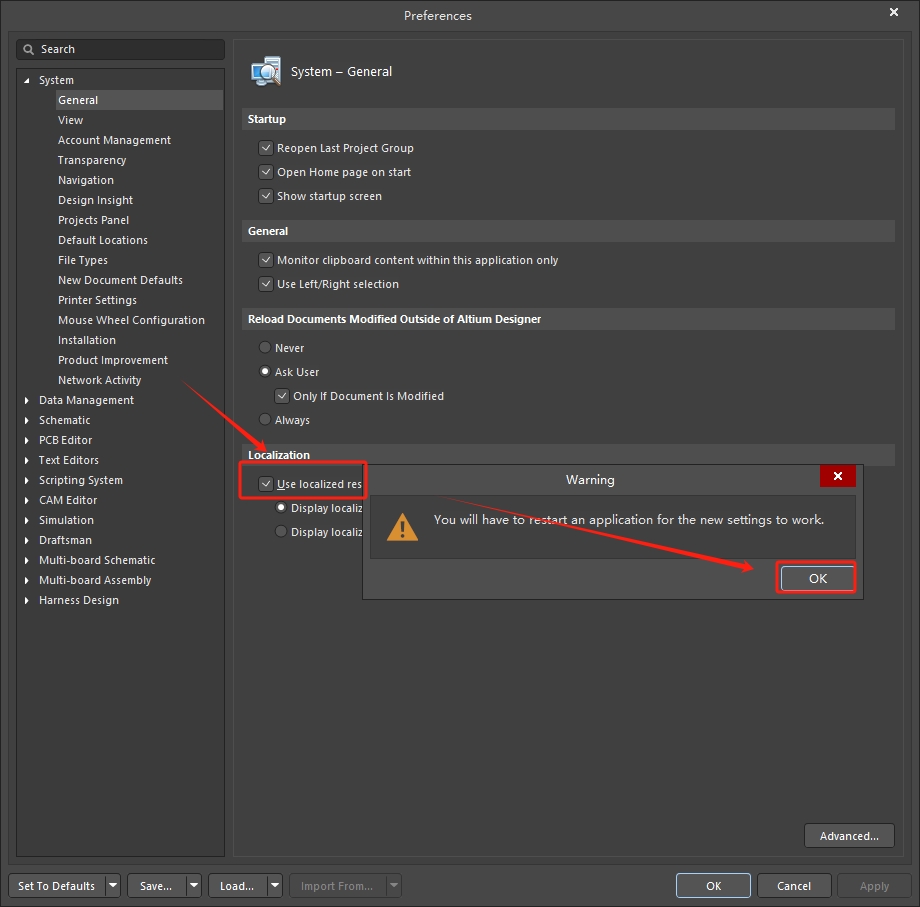The image size is (920, 907).
Task: Confirm the Warning dialog with OK
Action: (817, 578)
